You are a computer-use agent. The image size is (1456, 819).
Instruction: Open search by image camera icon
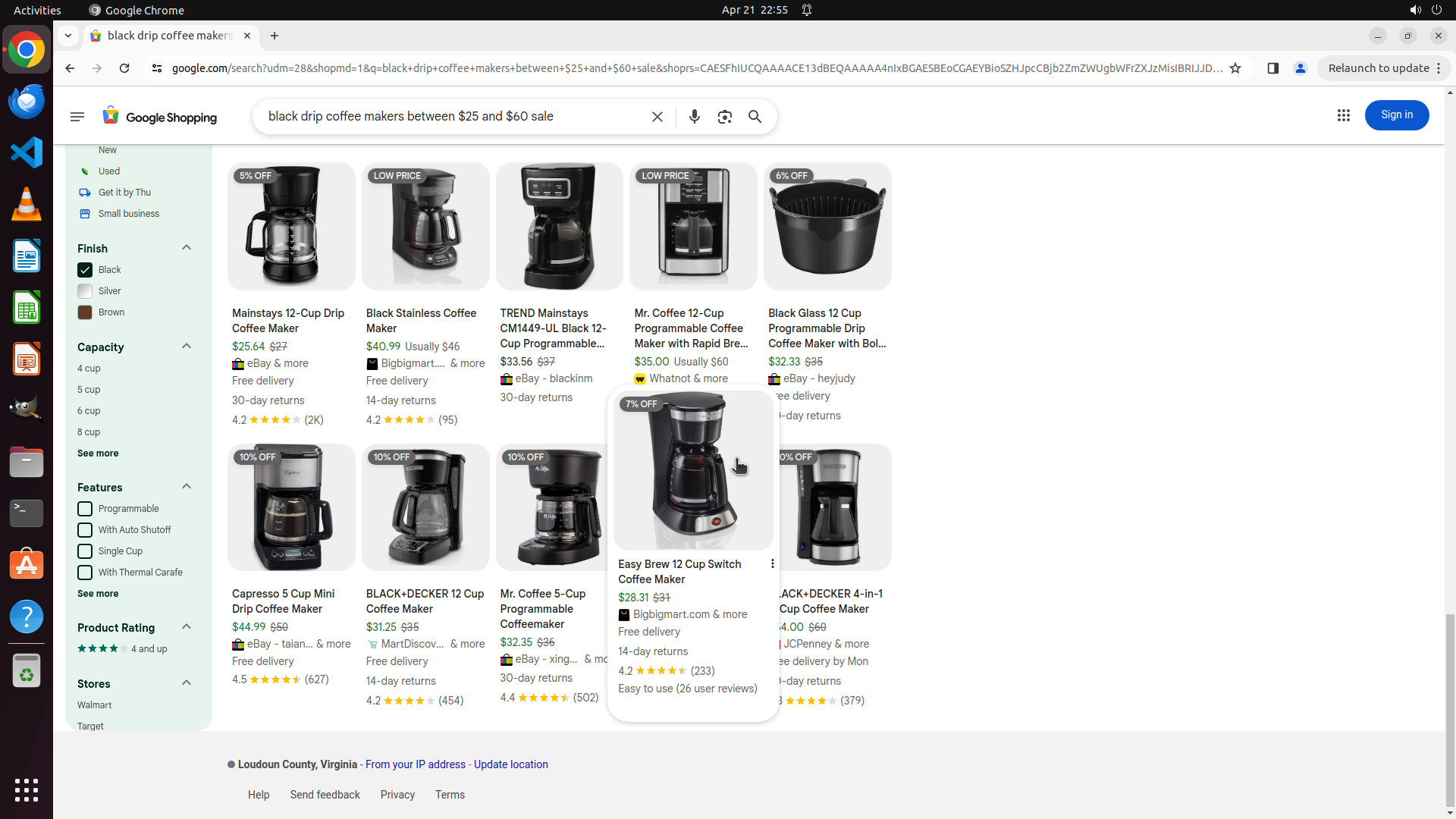coord(724,117)
